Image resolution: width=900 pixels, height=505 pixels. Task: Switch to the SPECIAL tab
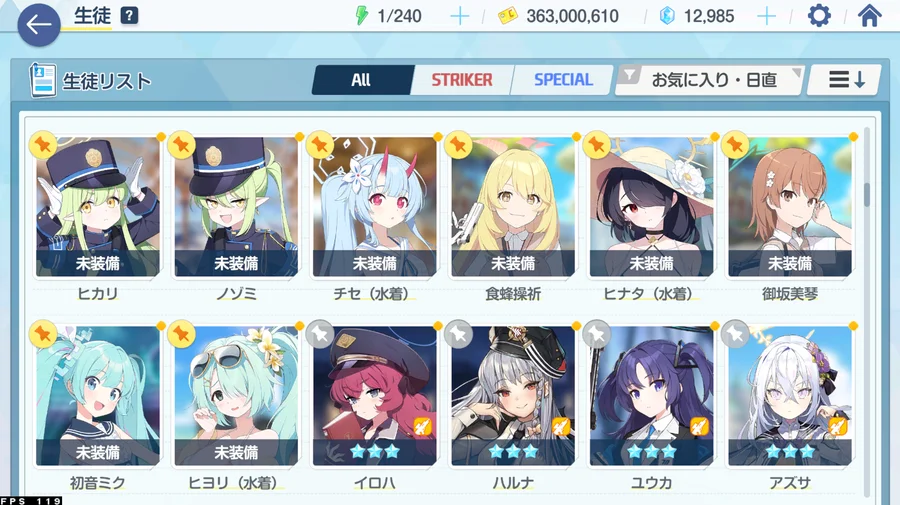click(x=563, y=80)
